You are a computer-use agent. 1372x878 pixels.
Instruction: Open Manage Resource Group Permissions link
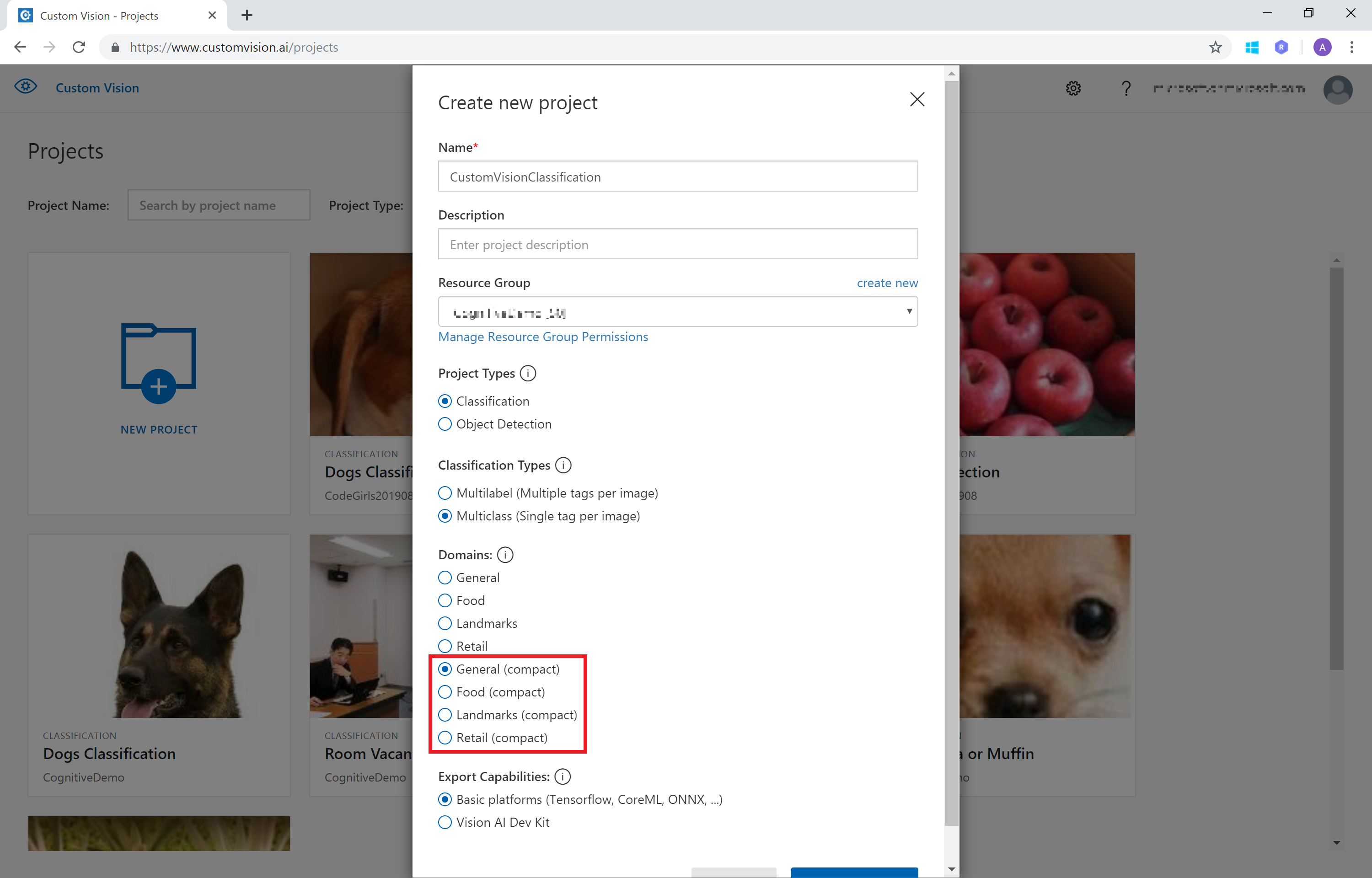tap(543, 337)
